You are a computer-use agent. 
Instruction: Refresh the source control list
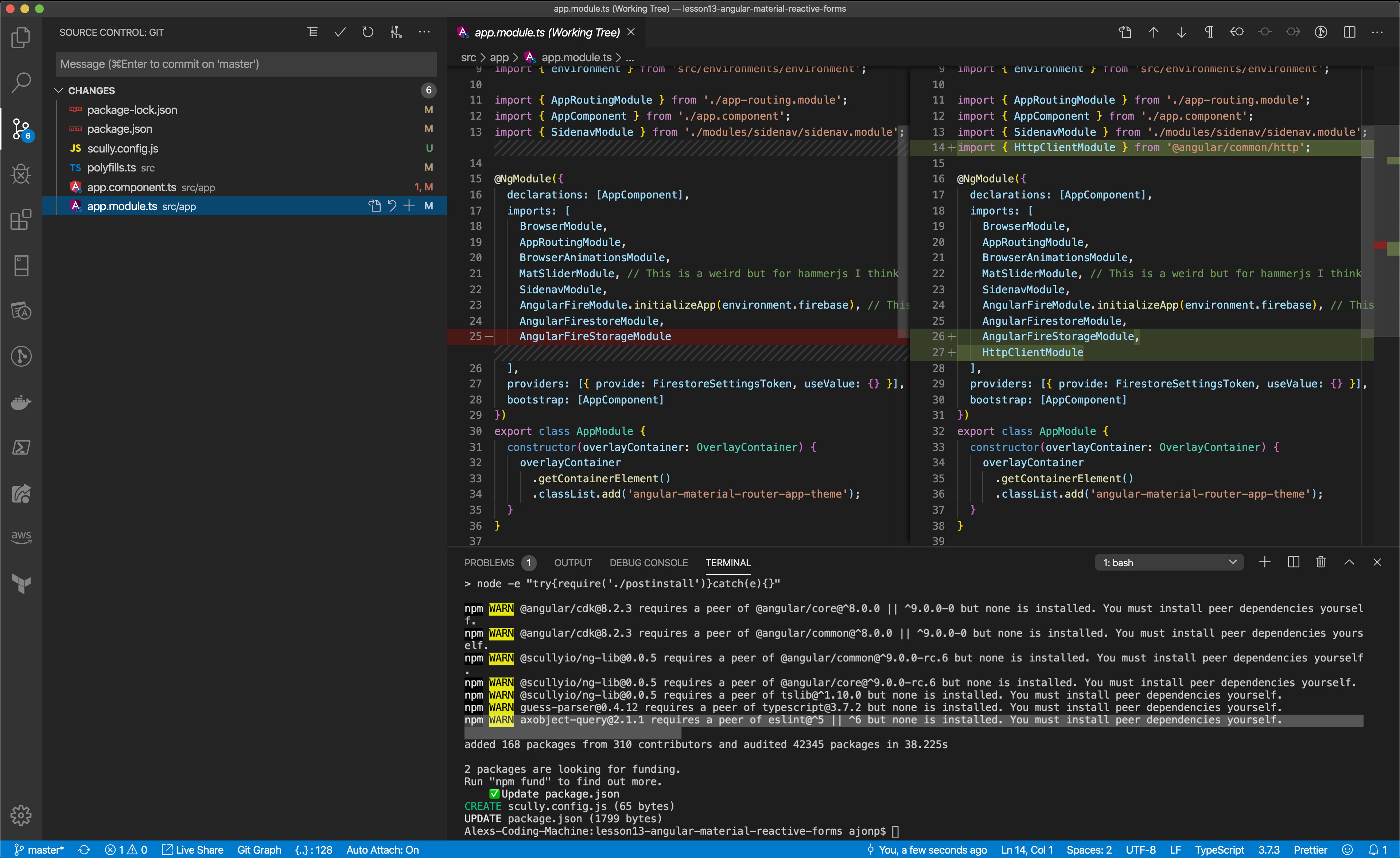(367, 32)
